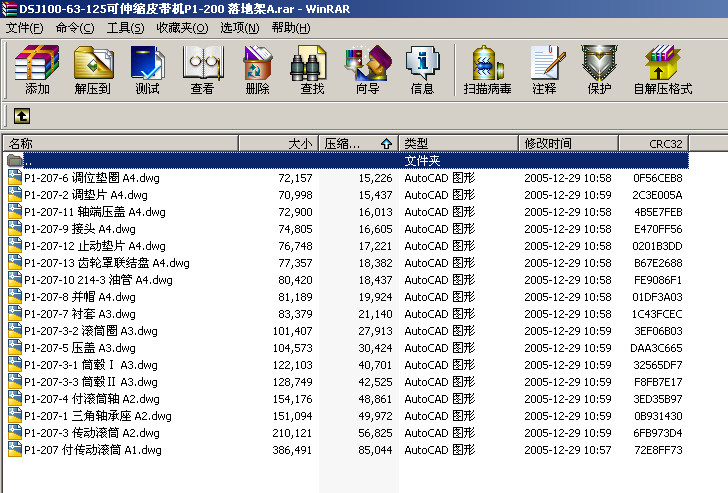
Task: Click CRC32 value 72E8FF73
Action: pos(658,450)
